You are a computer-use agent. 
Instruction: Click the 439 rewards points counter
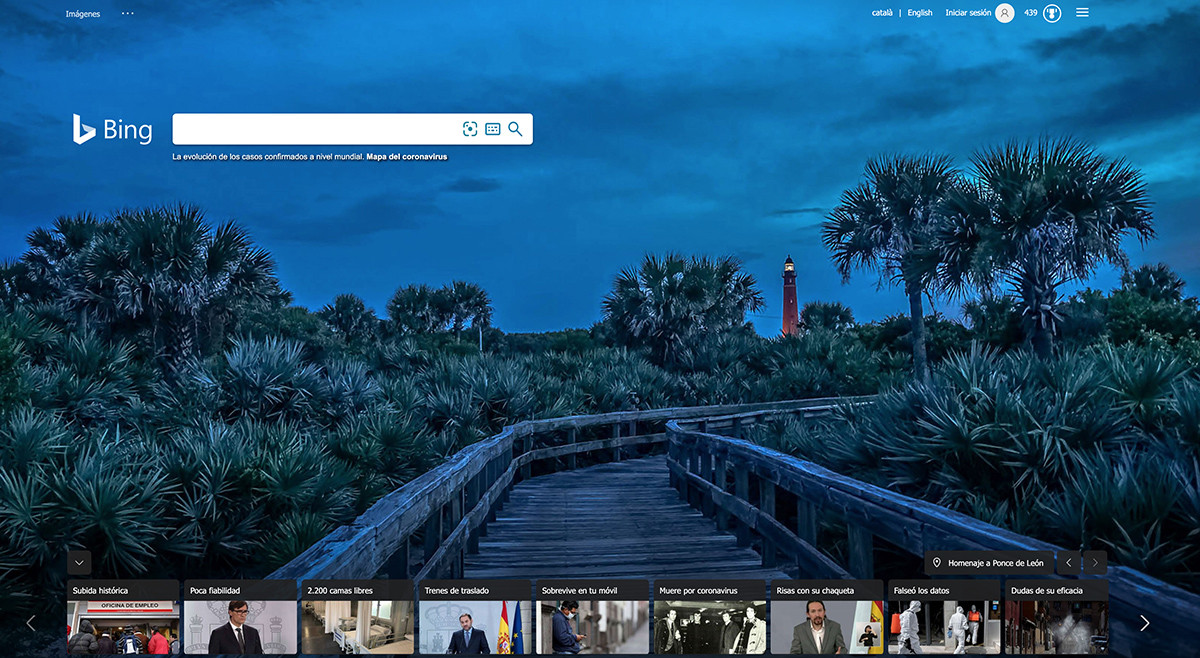1029,13
